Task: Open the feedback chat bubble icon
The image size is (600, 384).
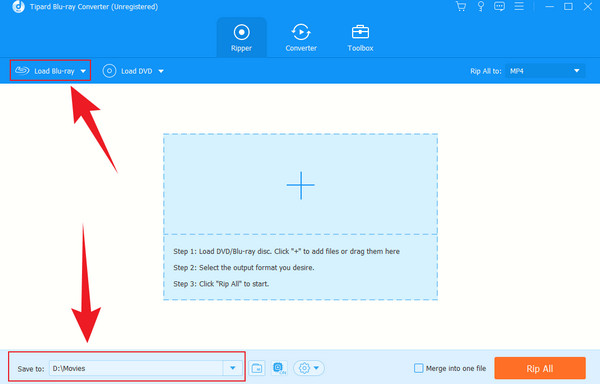Action: 499,7
